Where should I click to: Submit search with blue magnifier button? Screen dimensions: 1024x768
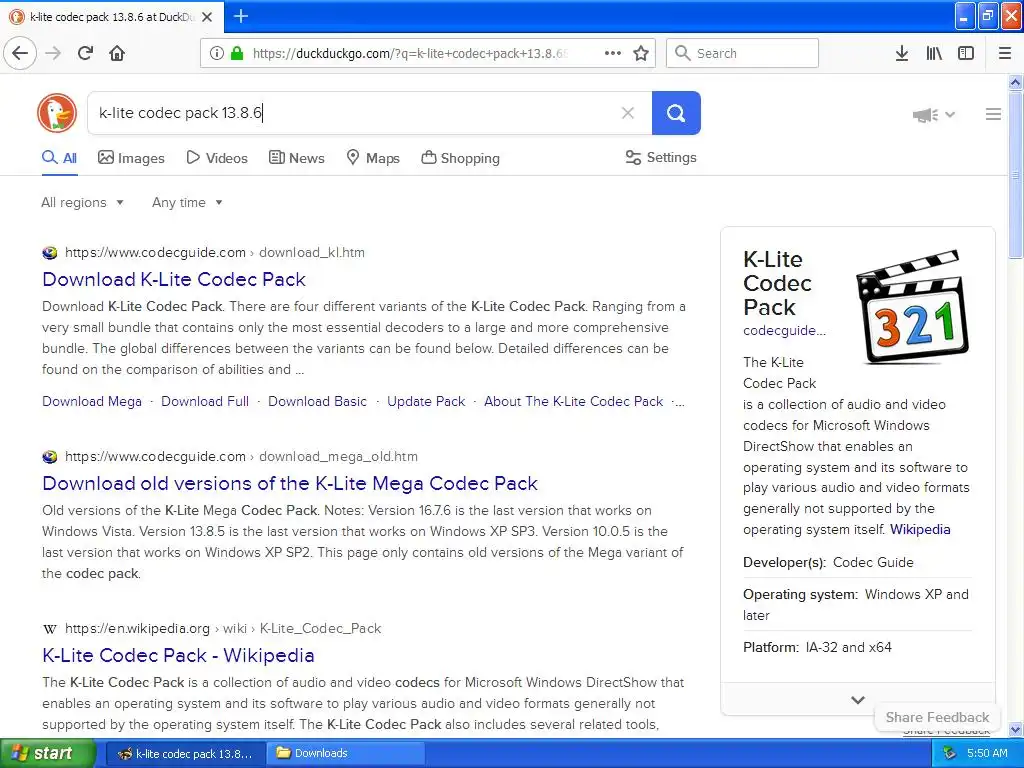click(x=676, y=113)
